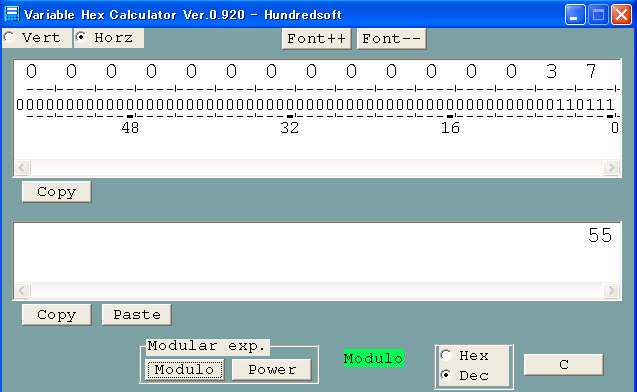Select the Horz layout radio button
Viewport: 637px width, 392px height.
(x=108, y=38)
